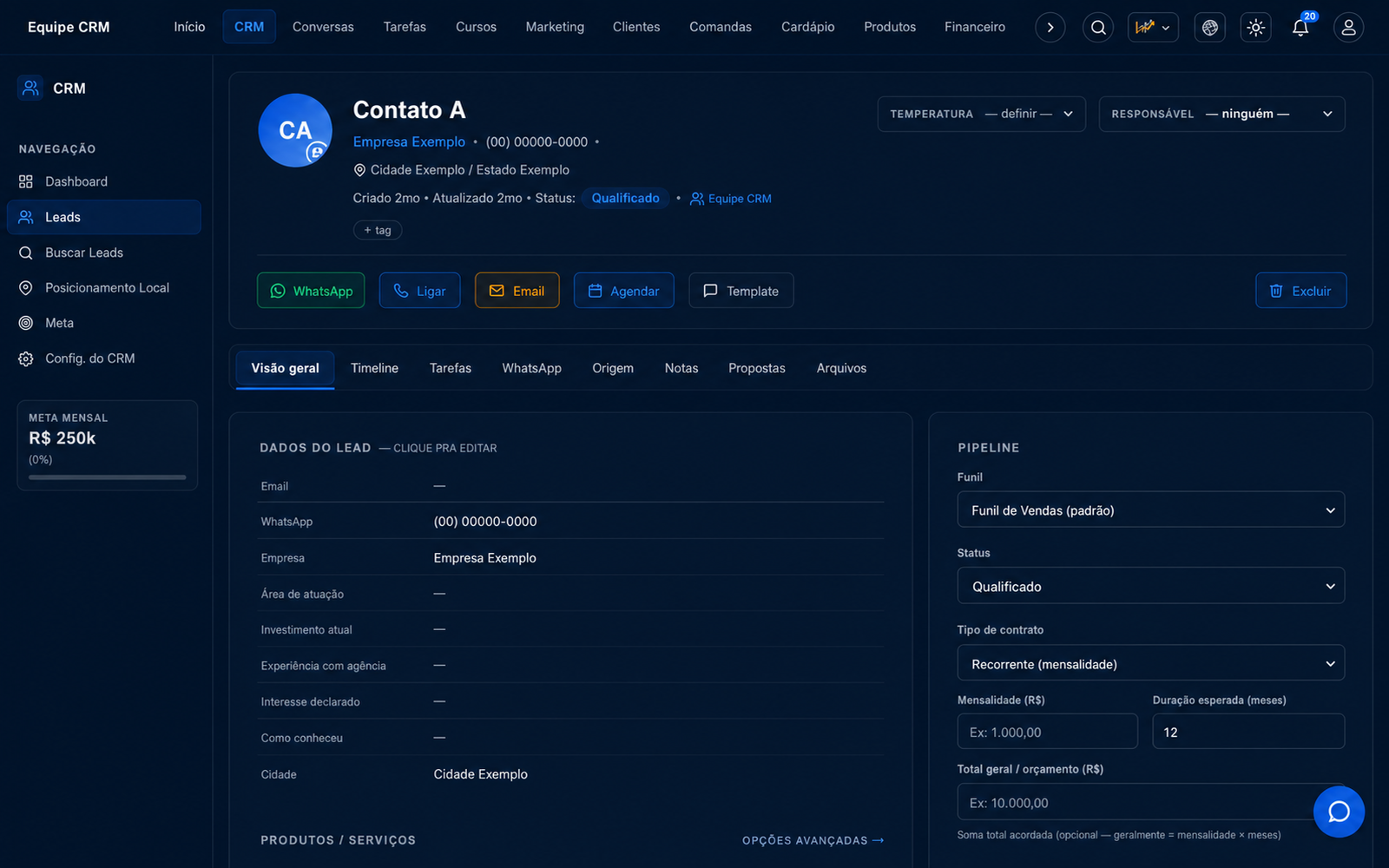Click the location pin icon
This screenshot has width=1389, height=868.
tap(359, 170)
